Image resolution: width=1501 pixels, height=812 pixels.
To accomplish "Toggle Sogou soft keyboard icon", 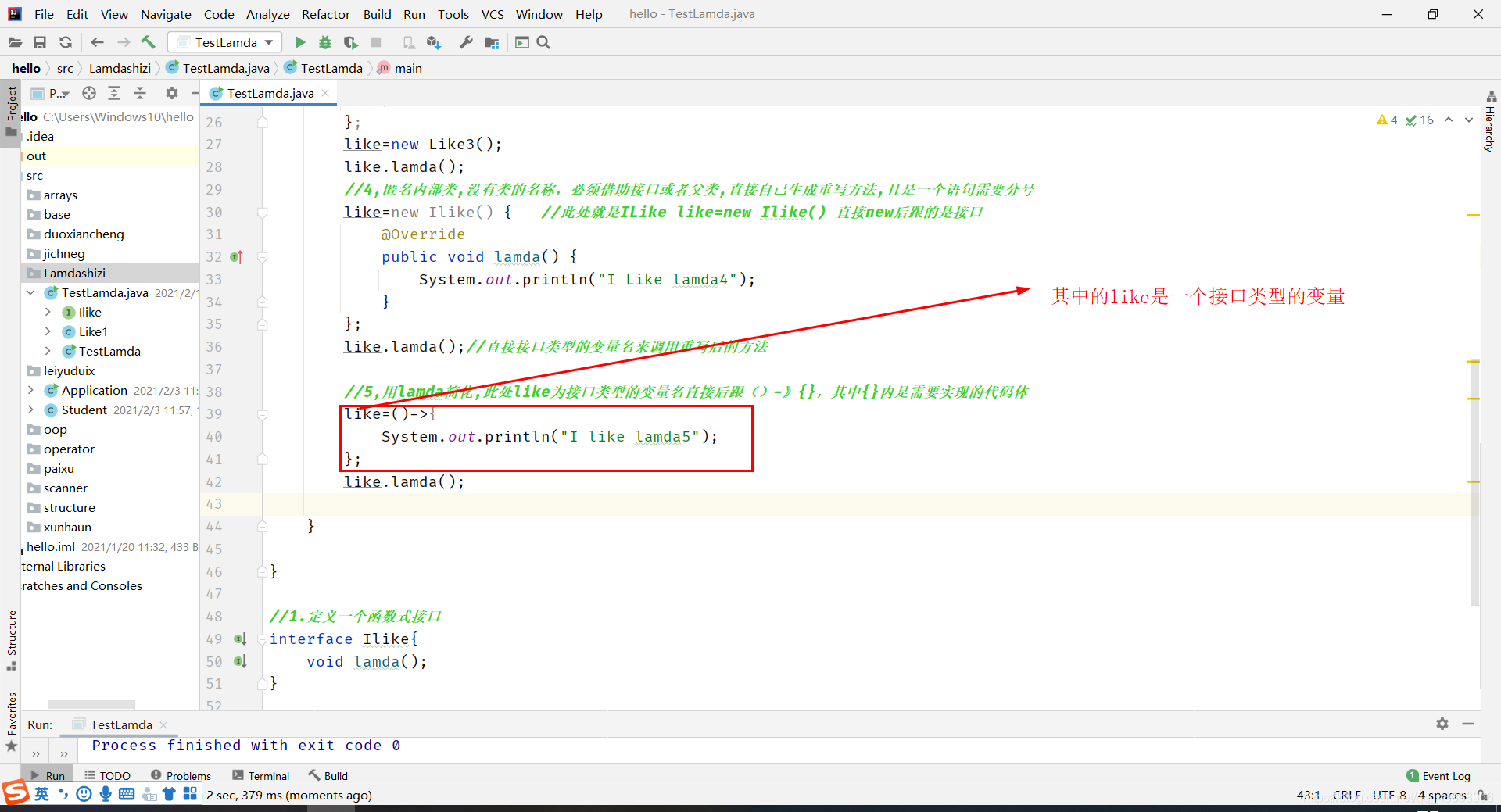I will coord(127,794).
